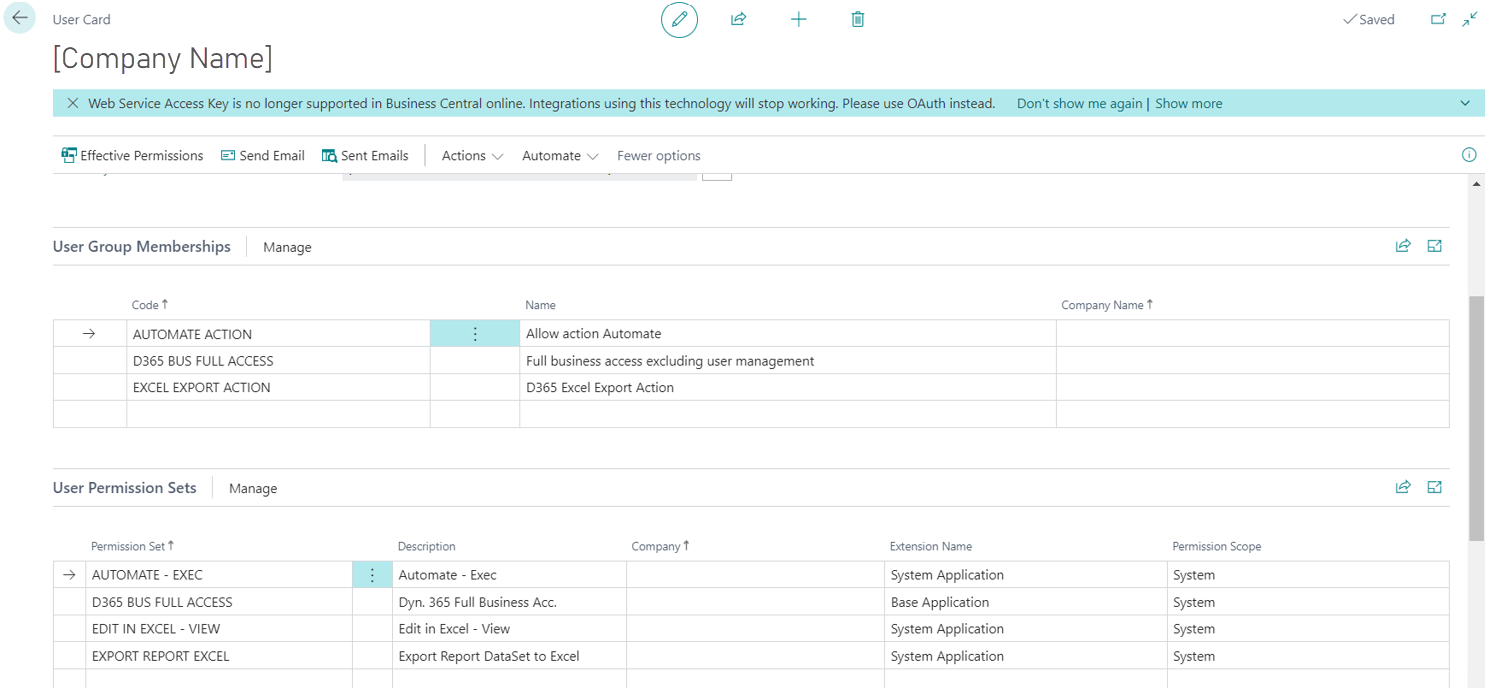Viewport: 1485px width, 688px height.
Task: Click the plus icon to add new
Action: tap(798, 20)
